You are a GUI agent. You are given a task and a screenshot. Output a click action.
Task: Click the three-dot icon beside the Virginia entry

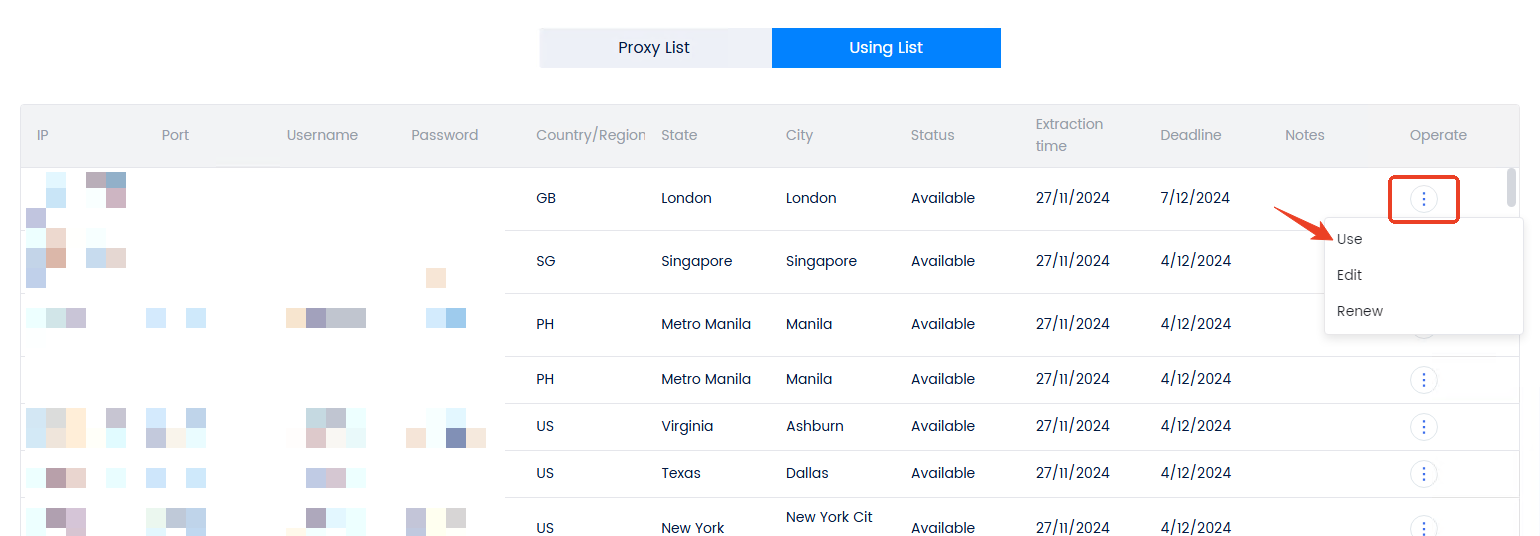(1423, 427)
